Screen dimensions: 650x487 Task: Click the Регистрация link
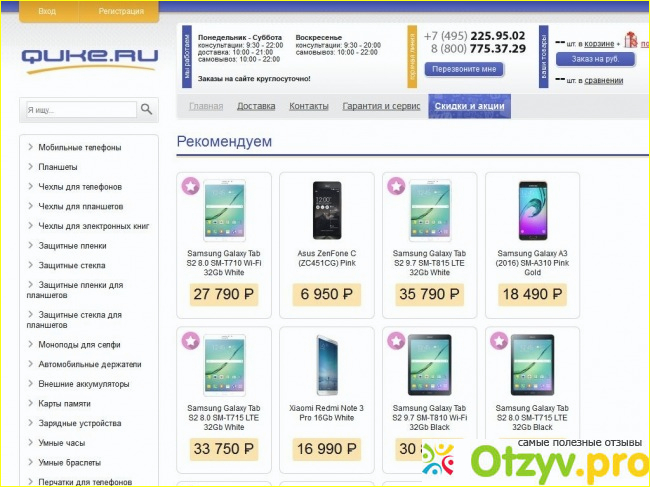point(121,12)
